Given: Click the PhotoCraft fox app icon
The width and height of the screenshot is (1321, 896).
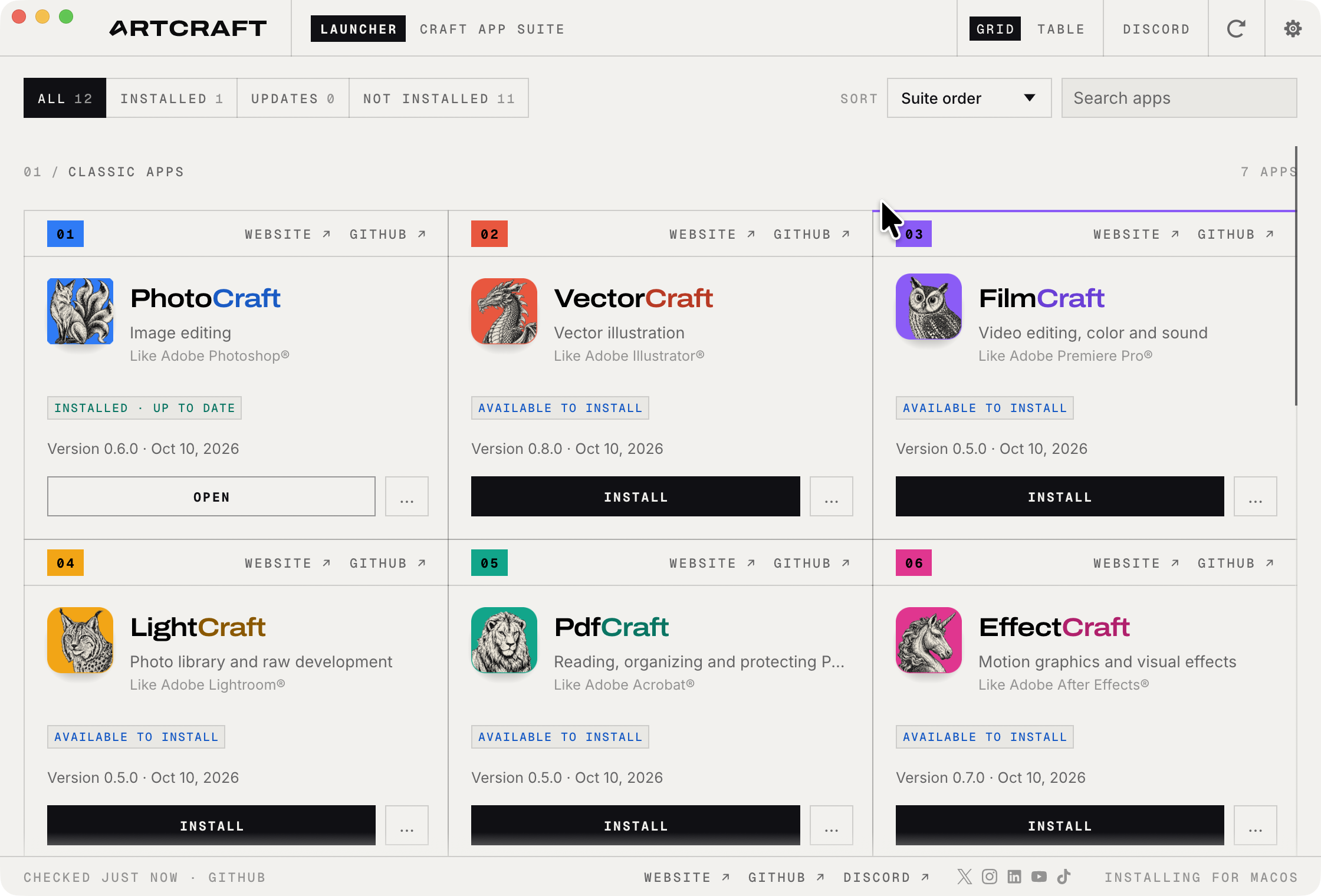Looking at the screenshot, I should click(x=80, y=311).
